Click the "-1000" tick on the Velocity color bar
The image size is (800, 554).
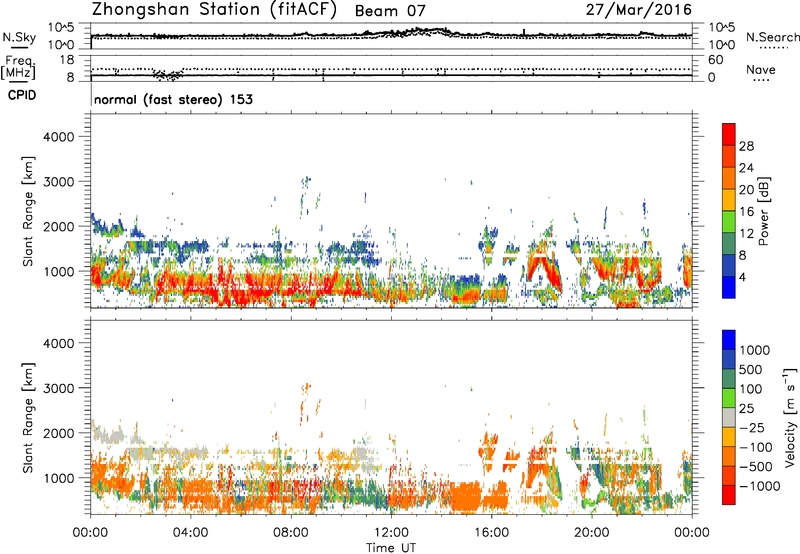click(759, 486)
